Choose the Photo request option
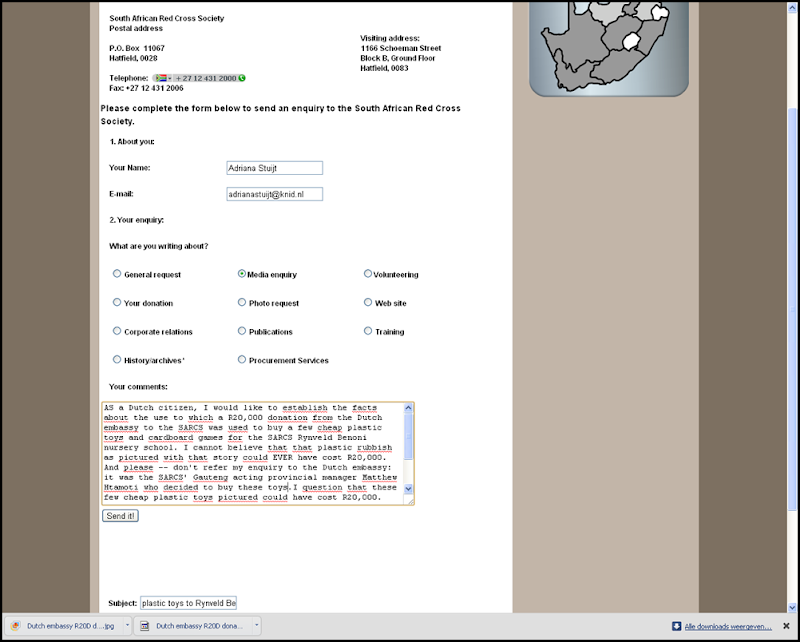 click(242, 302)
